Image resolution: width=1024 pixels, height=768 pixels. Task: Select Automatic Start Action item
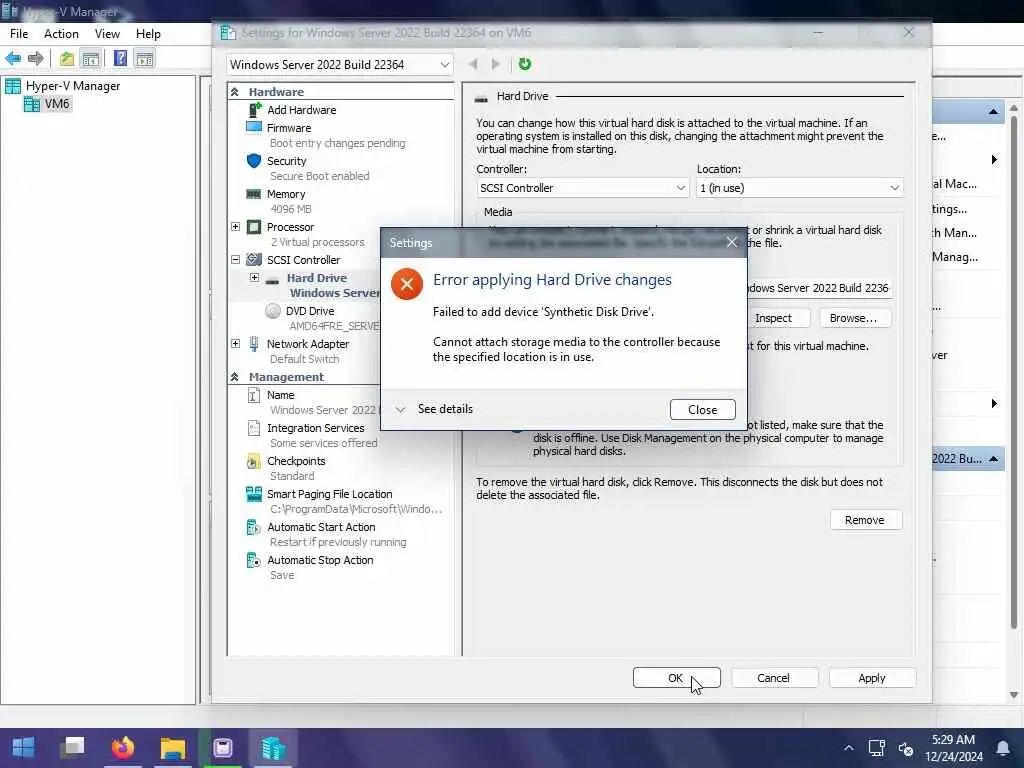(x=321, y=527)
